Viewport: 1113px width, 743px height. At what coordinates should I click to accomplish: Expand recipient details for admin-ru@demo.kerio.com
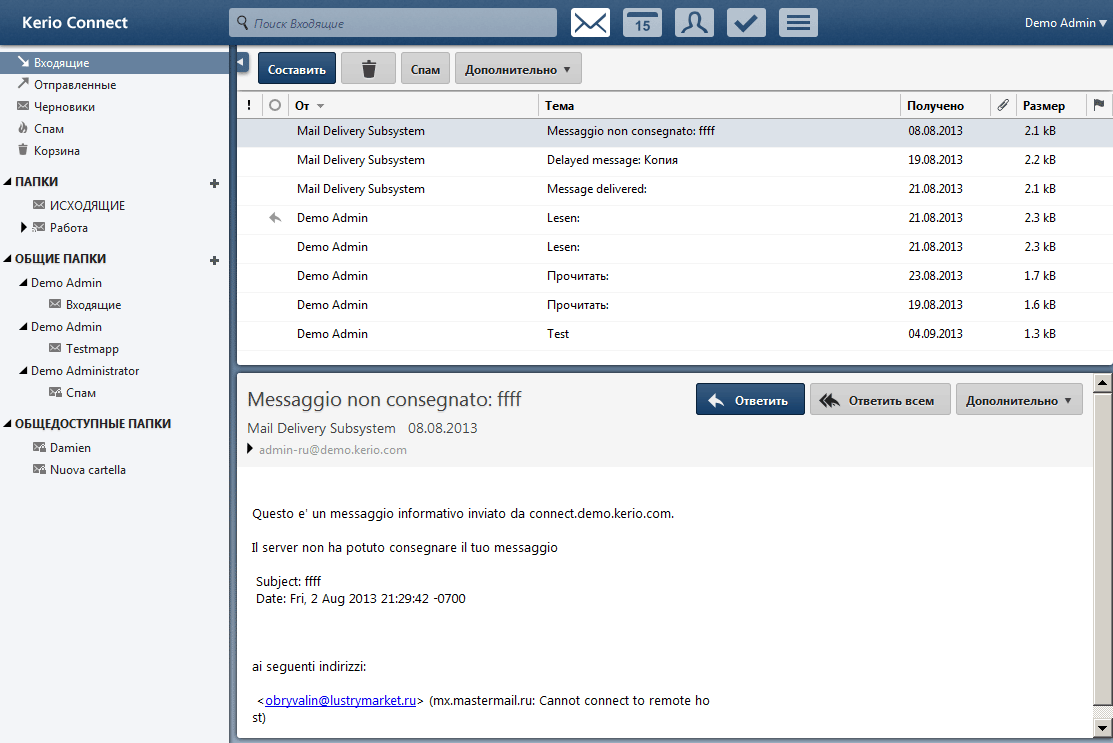point(251,450)
